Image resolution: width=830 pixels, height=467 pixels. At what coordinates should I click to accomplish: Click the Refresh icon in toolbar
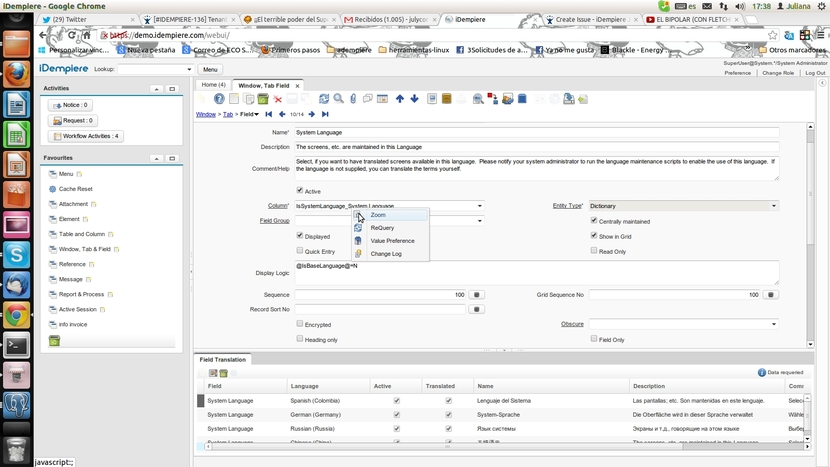tap(324, 99)
